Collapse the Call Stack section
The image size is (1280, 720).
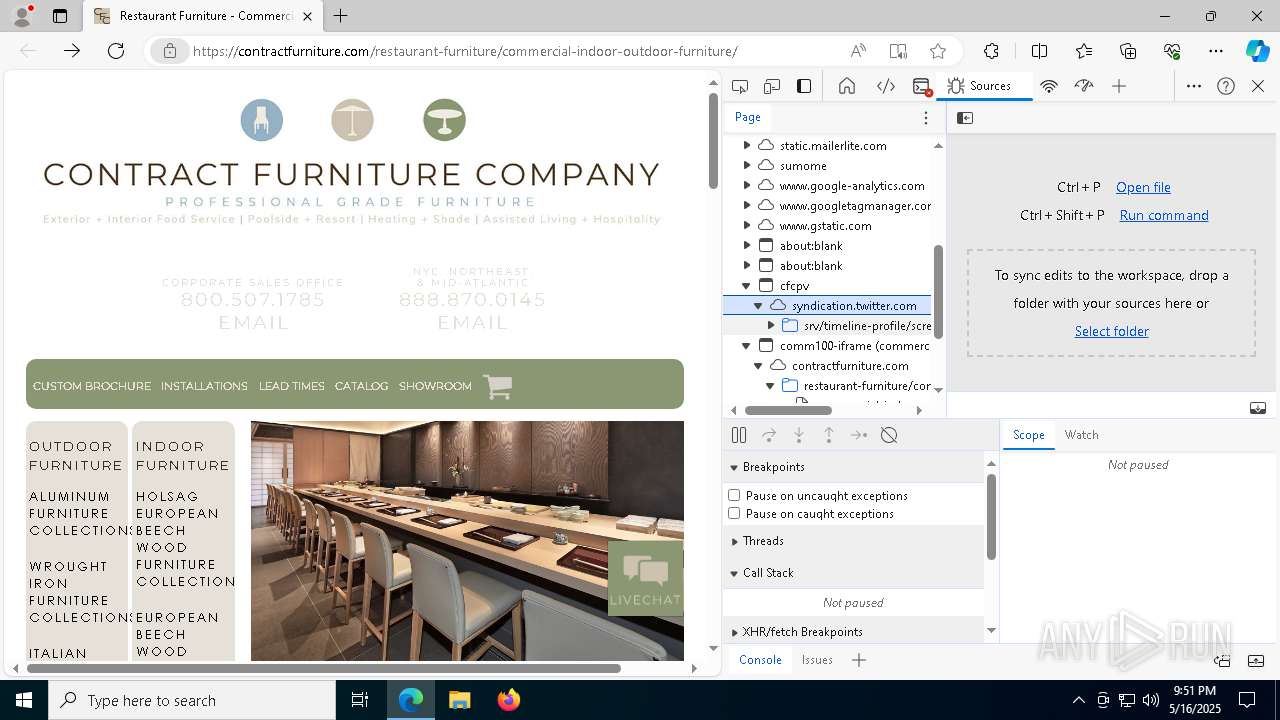point(734,573)
